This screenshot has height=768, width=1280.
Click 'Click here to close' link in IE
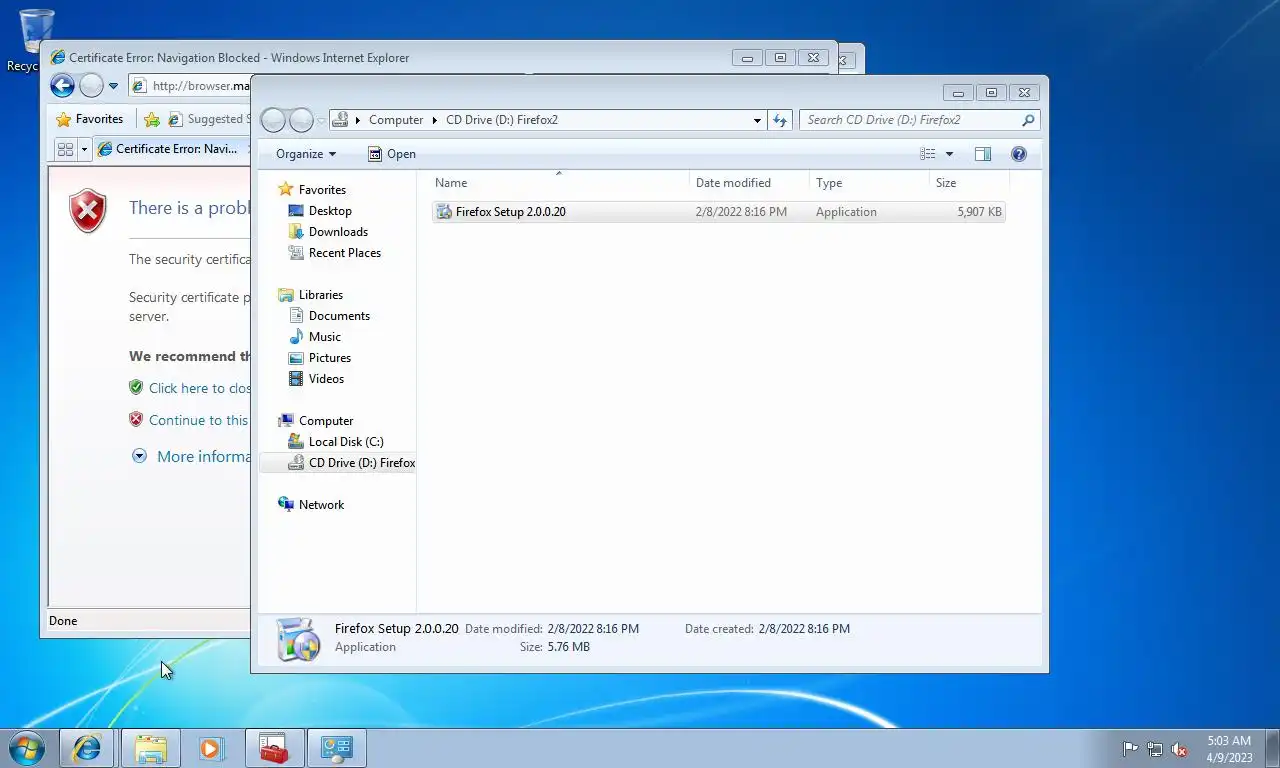point(199,388)
